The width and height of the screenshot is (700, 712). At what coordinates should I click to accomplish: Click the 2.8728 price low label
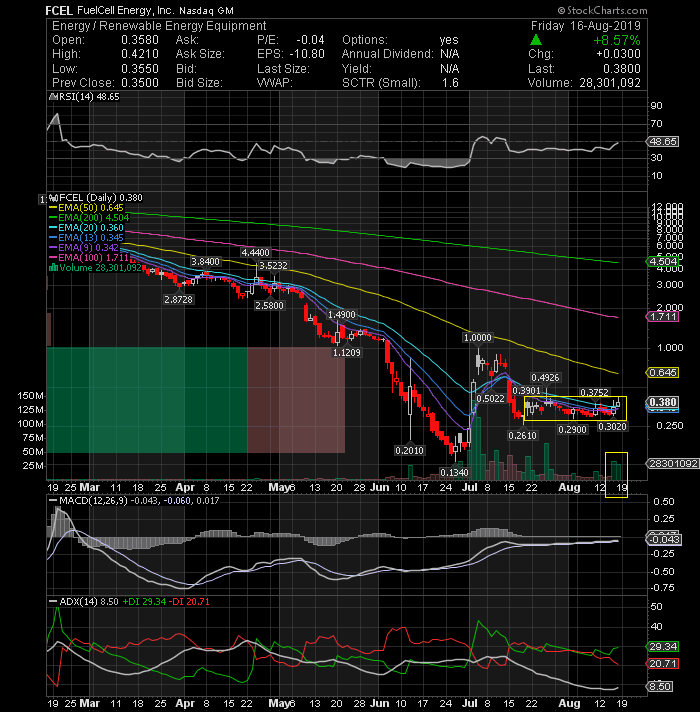(x=178, y=300)
